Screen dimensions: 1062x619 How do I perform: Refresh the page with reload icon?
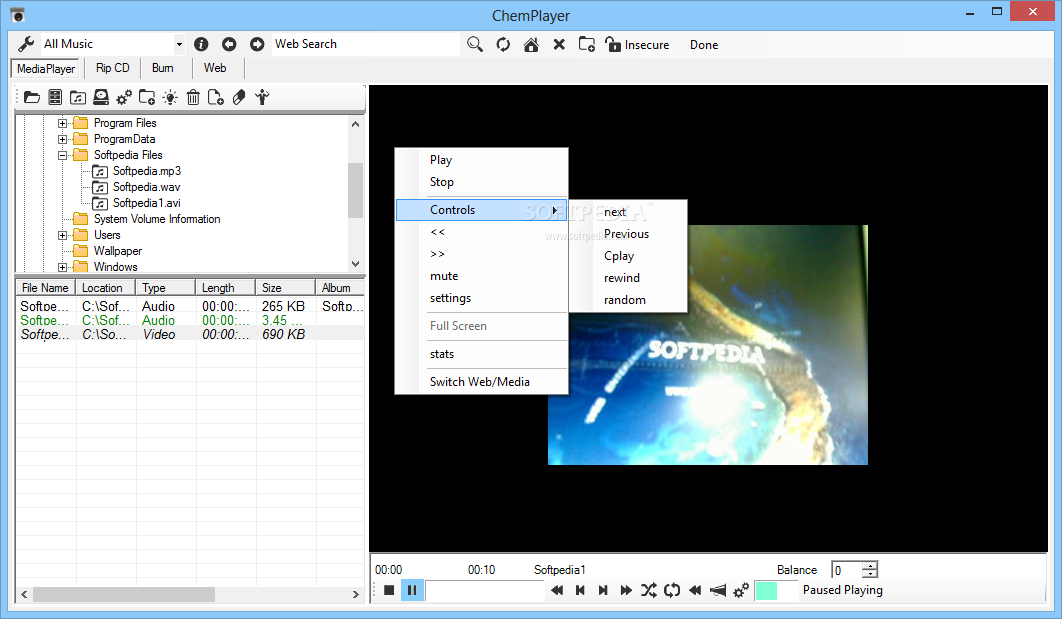tap(503, 45)
